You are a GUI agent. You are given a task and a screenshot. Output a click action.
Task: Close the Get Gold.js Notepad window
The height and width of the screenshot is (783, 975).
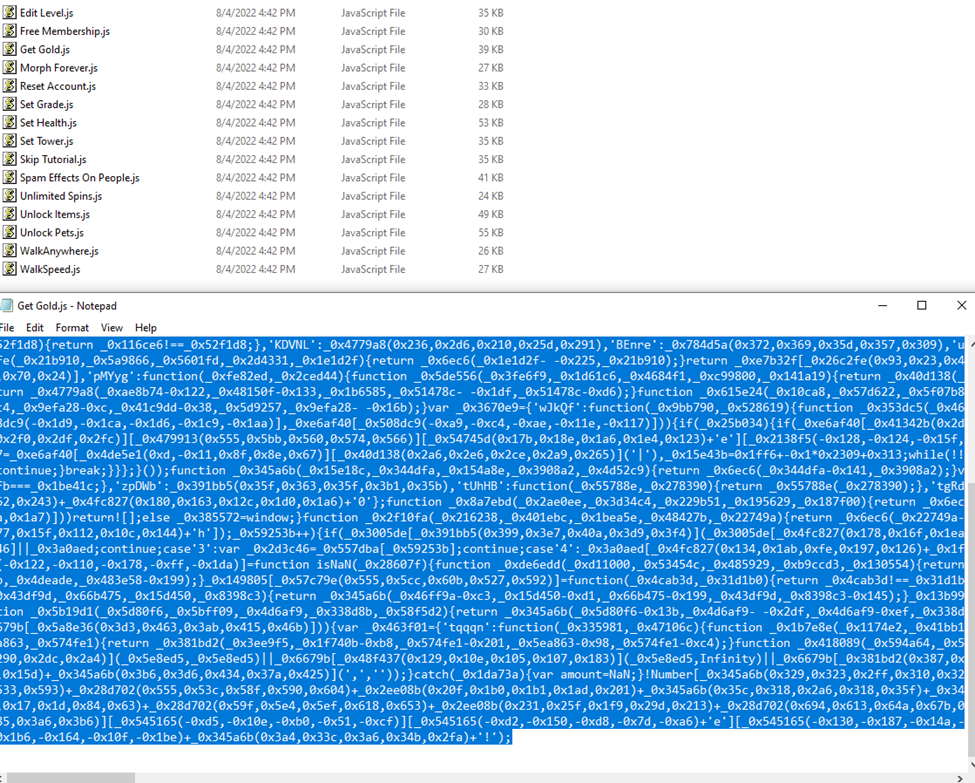[961, 306]
